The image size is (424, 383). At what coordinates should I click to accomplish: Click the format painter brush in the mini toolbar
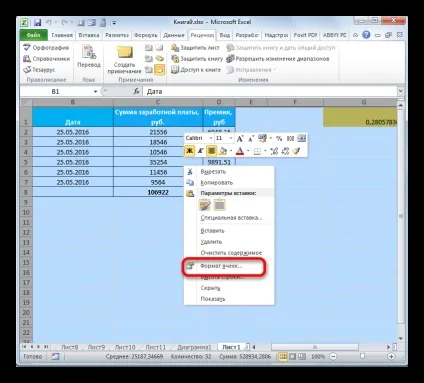pos(296,151)
